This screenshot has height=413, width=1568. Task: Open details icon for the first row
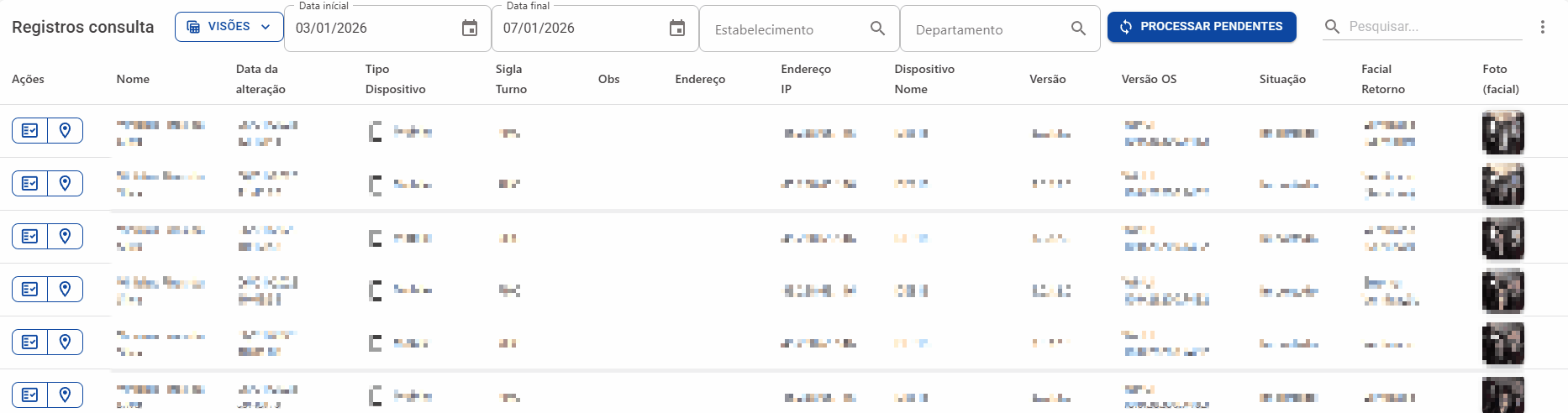click(30, 131)
